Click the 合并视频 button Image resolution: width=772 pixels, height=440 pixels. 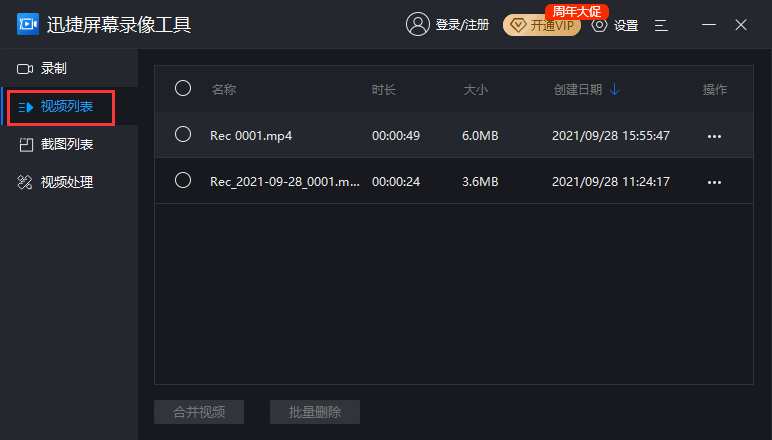tap(199, 412)
